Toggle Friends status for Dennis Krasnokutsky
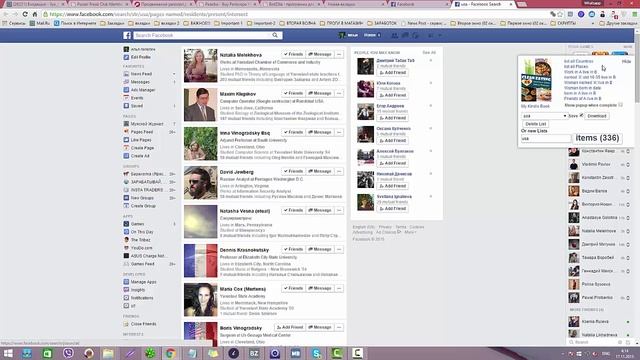 tap(293, 249)
